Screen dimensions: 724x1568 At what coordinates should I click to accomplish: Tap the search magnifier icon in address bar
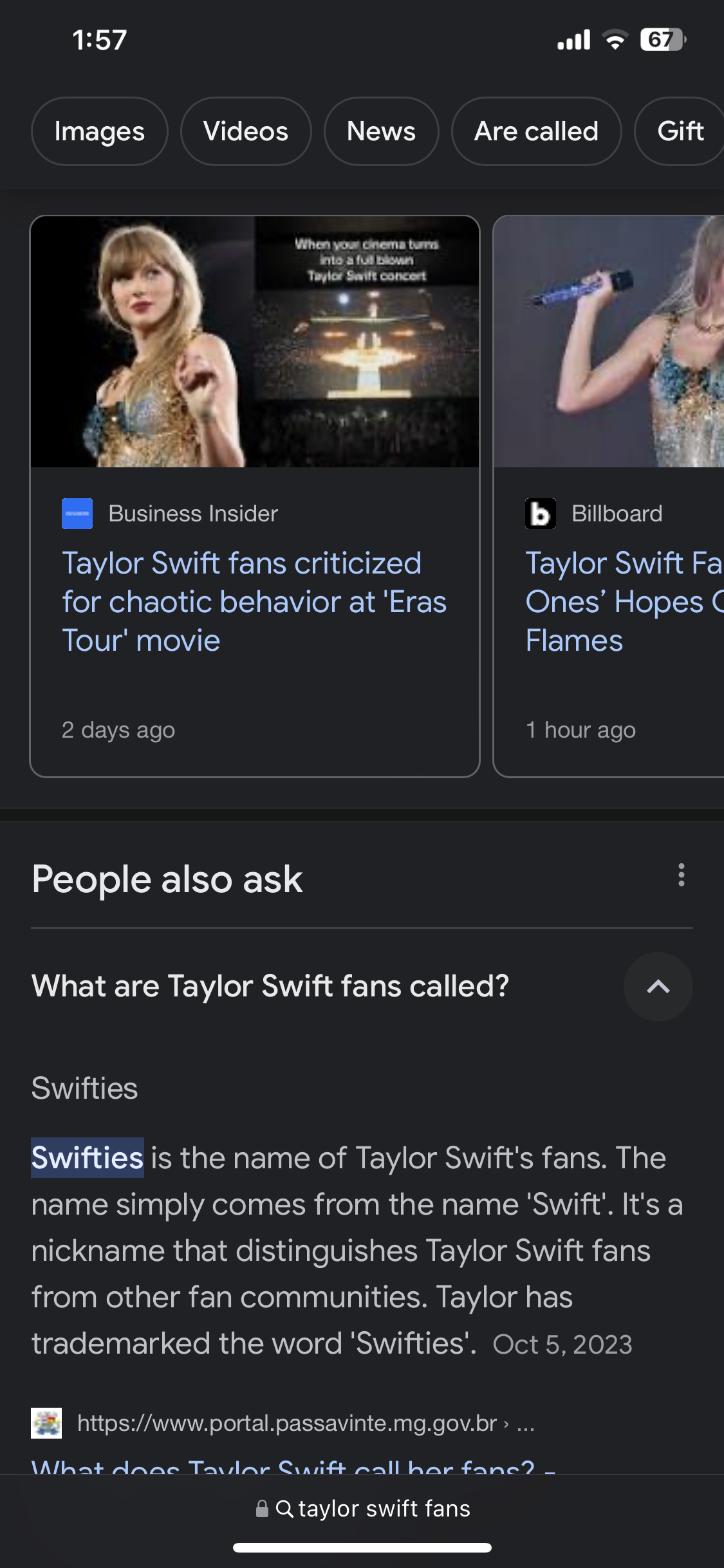(284, 1509)
